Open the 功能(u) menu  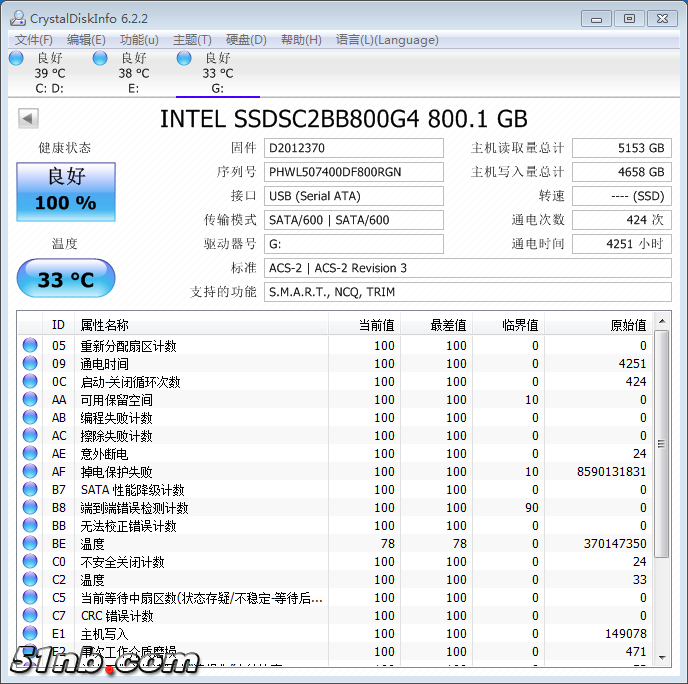click(139, 40)
